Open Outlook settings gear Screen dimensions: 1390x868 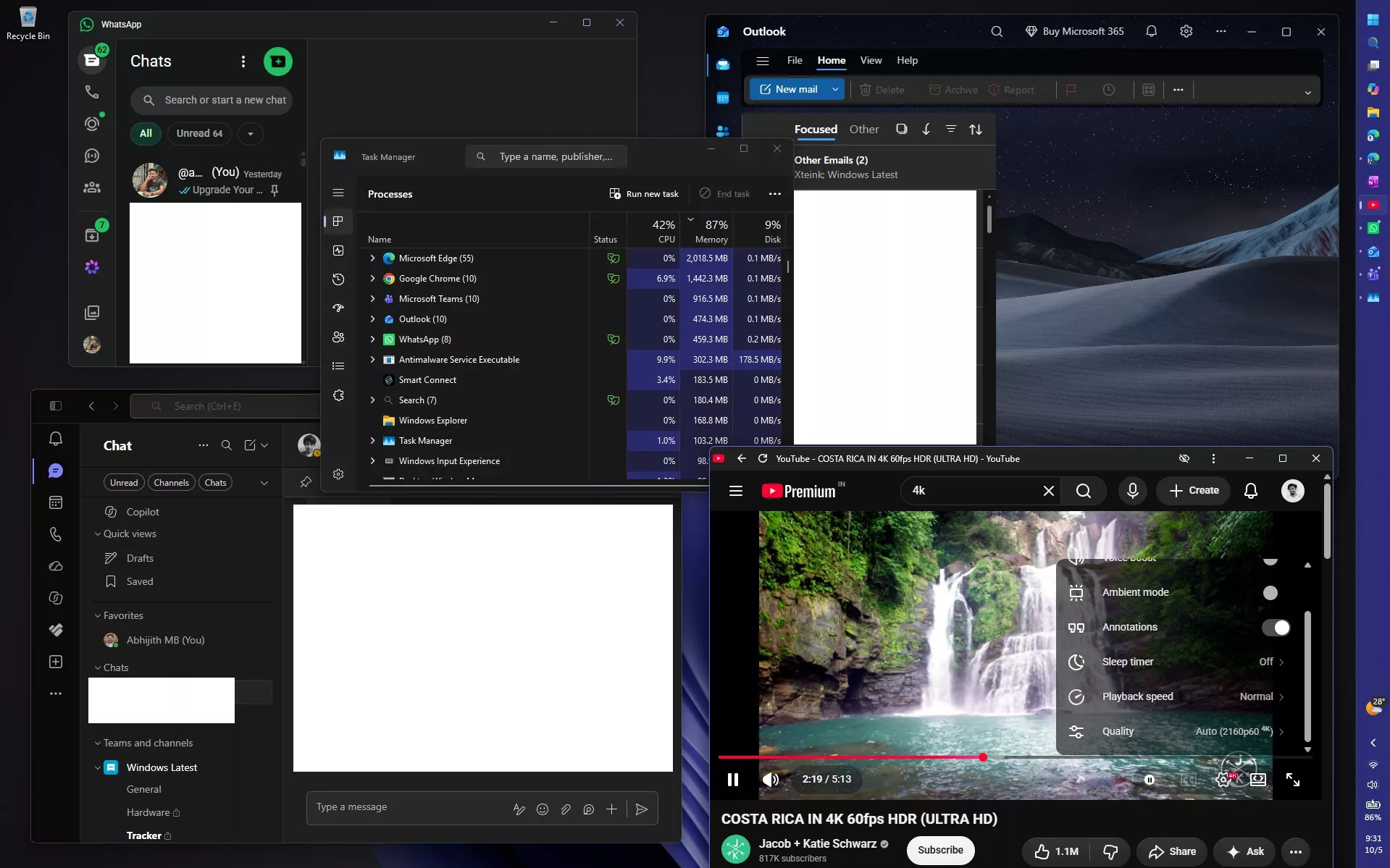[x=1186, y=31]
